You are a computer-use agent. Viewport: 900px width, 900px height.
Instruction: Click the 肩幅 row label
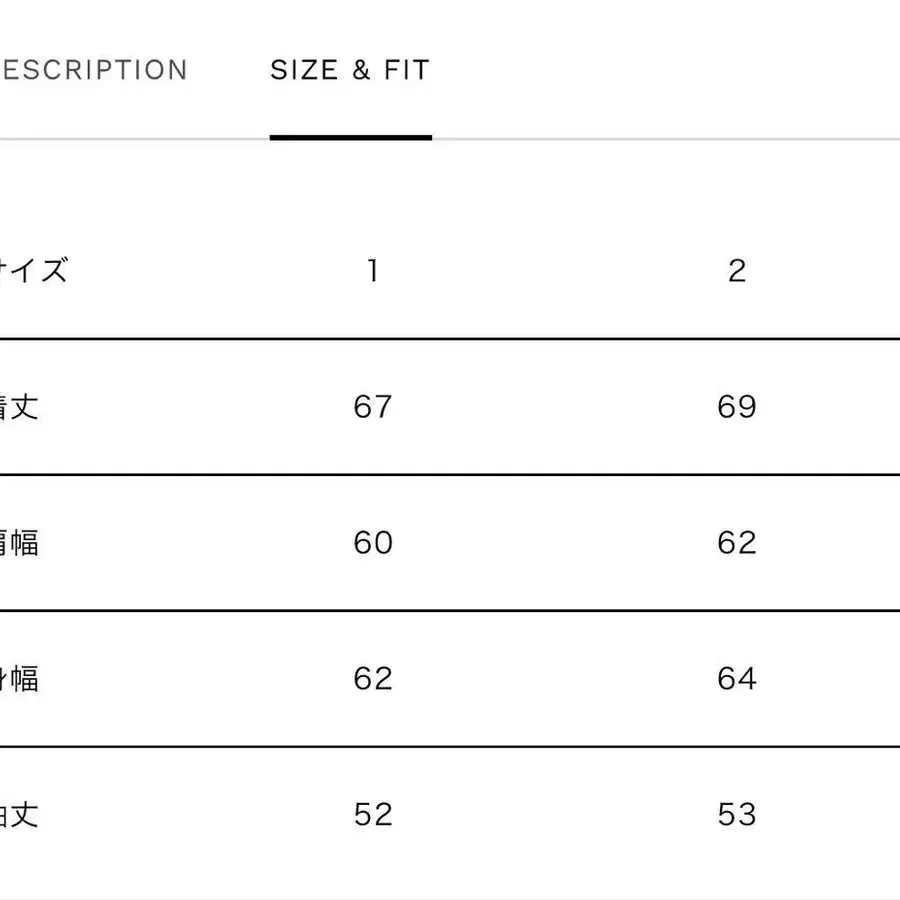pos(19,543)
